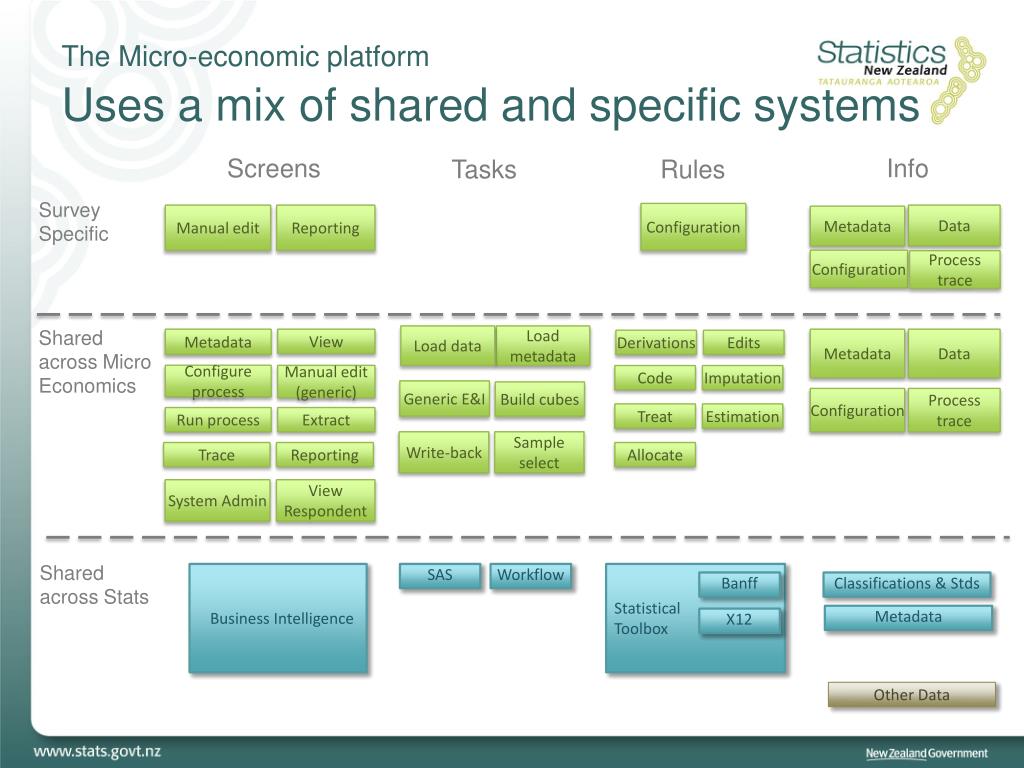Select the Tasks column heading
Screen dimensions: 1024x768
tap(484, 169)
